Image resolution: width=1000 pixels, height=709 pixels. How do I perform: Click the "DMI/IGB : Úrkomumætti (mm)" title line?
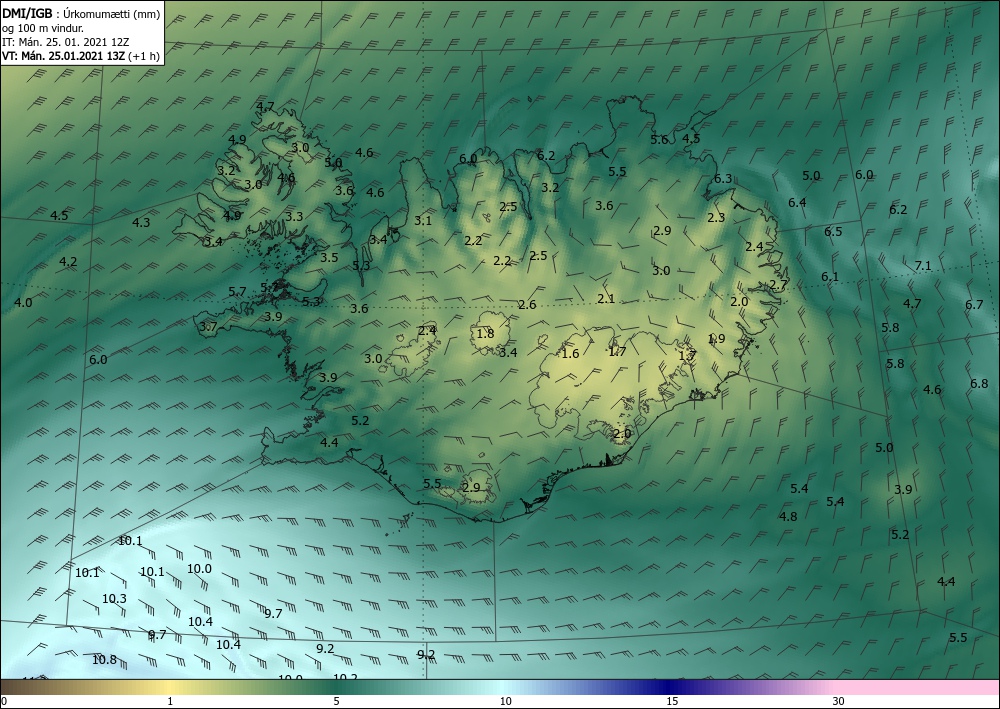tap(81, 14)
